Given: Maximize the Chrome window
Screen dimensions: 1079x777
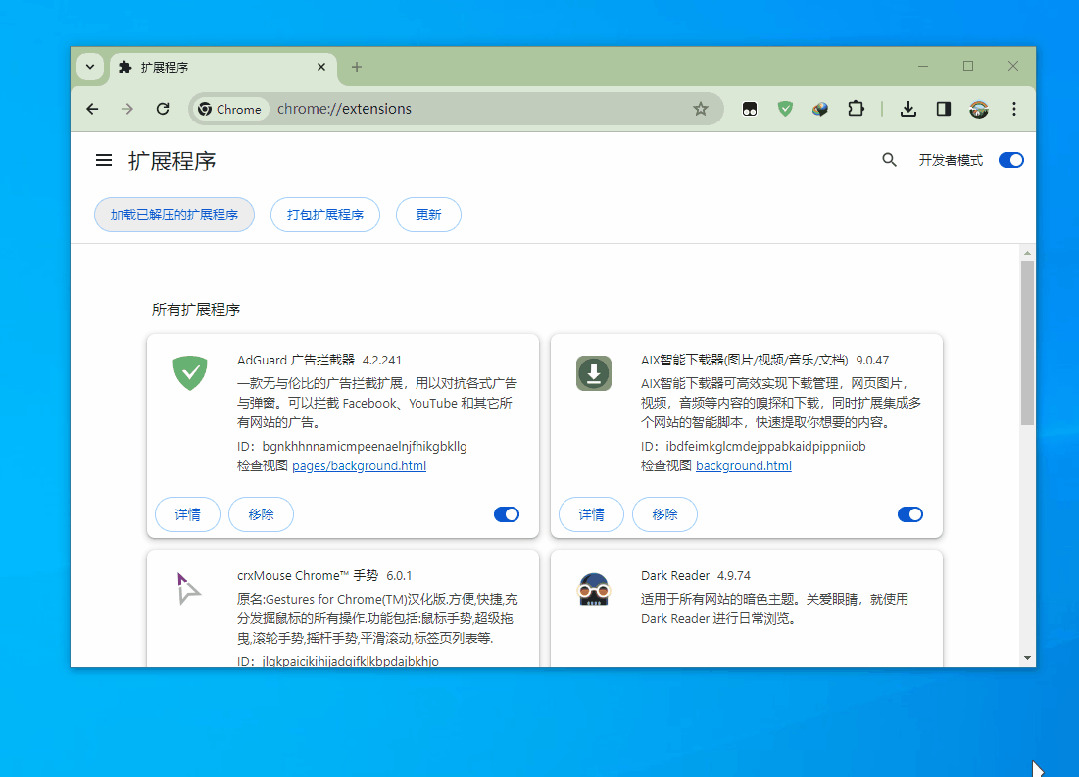Looking at the screenshot, I should (968, 66).
